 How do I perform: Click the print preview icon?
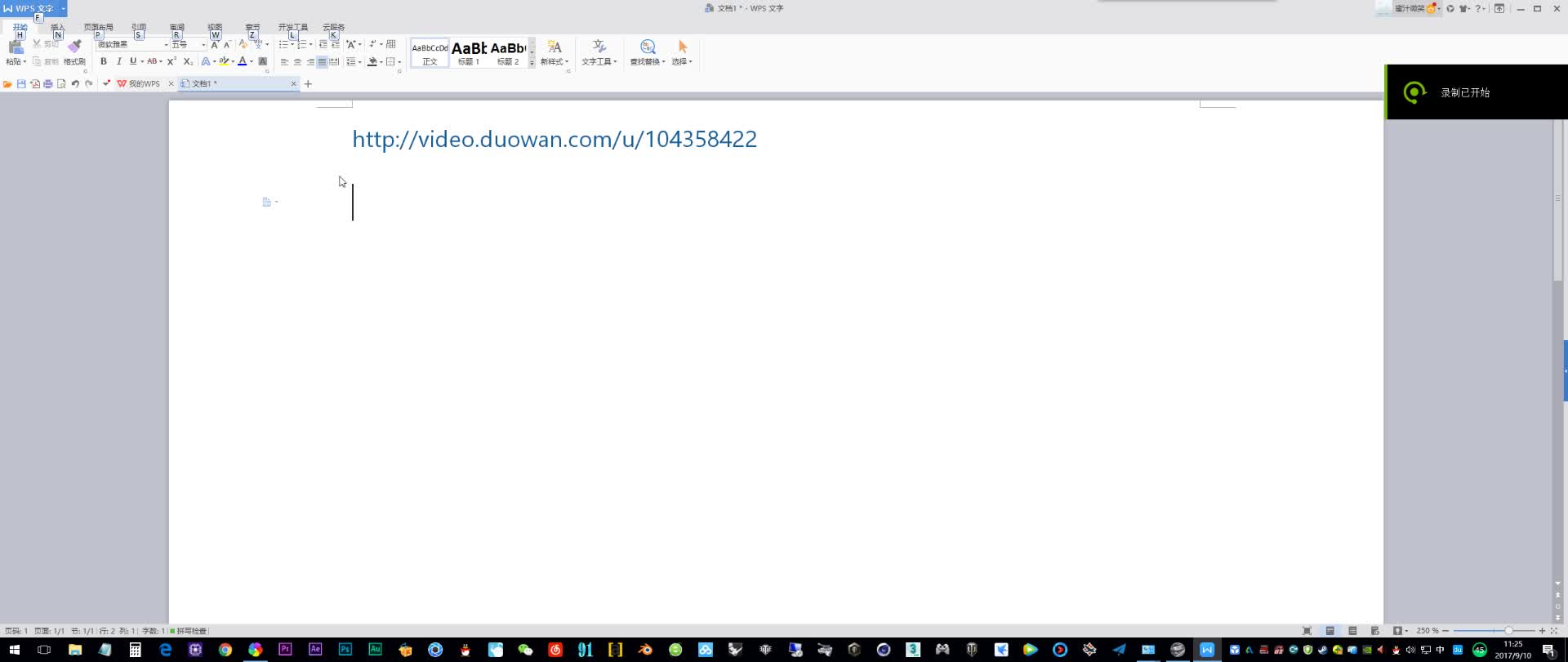coord(61,83)
